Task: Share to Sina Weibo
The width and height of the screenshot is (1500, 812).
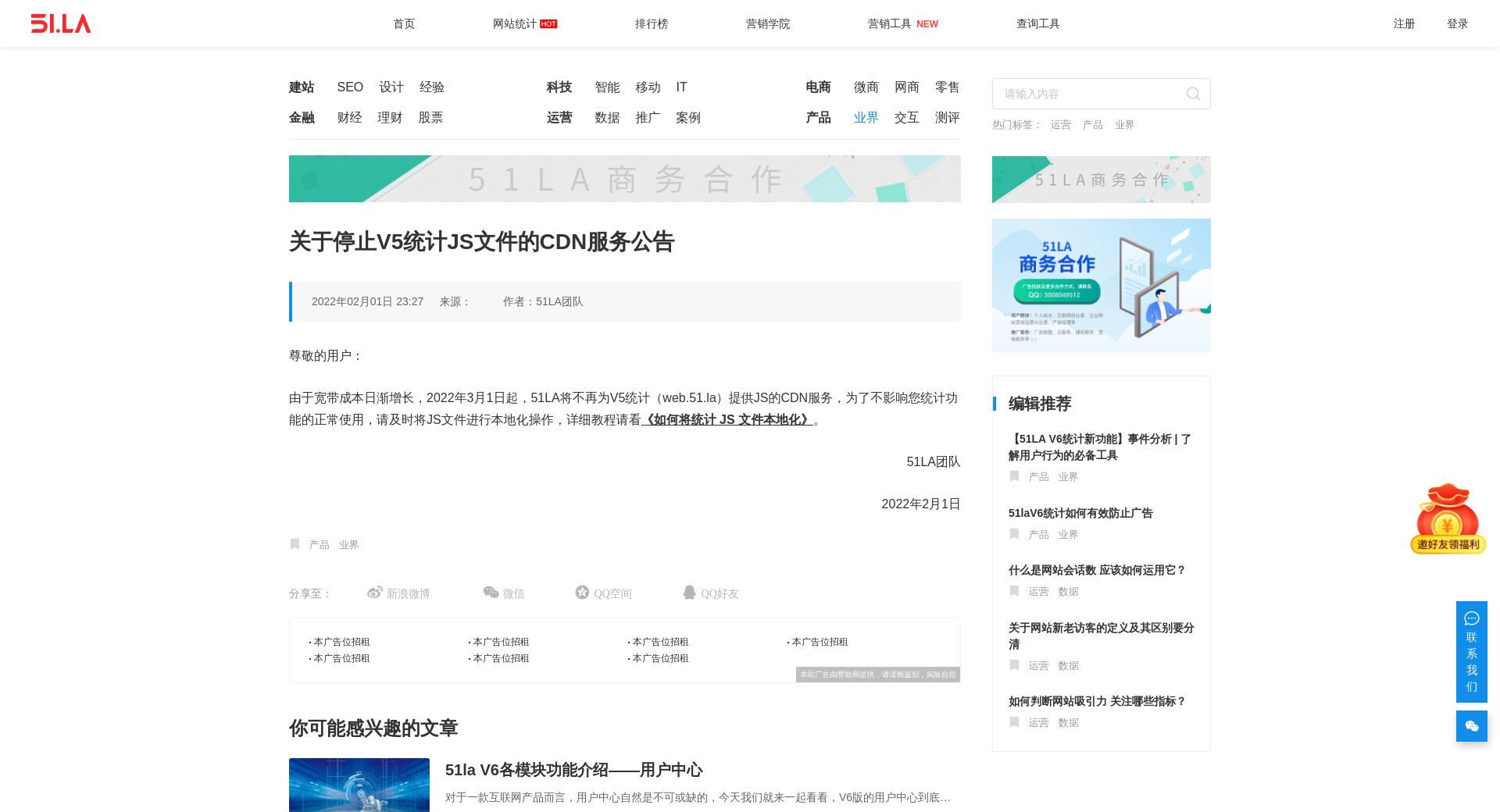Action: tap(398, 593)
